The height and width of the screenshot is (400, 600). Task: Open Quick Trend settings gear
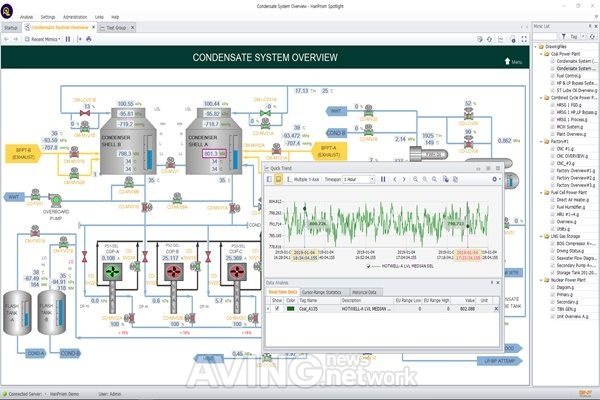494,179
